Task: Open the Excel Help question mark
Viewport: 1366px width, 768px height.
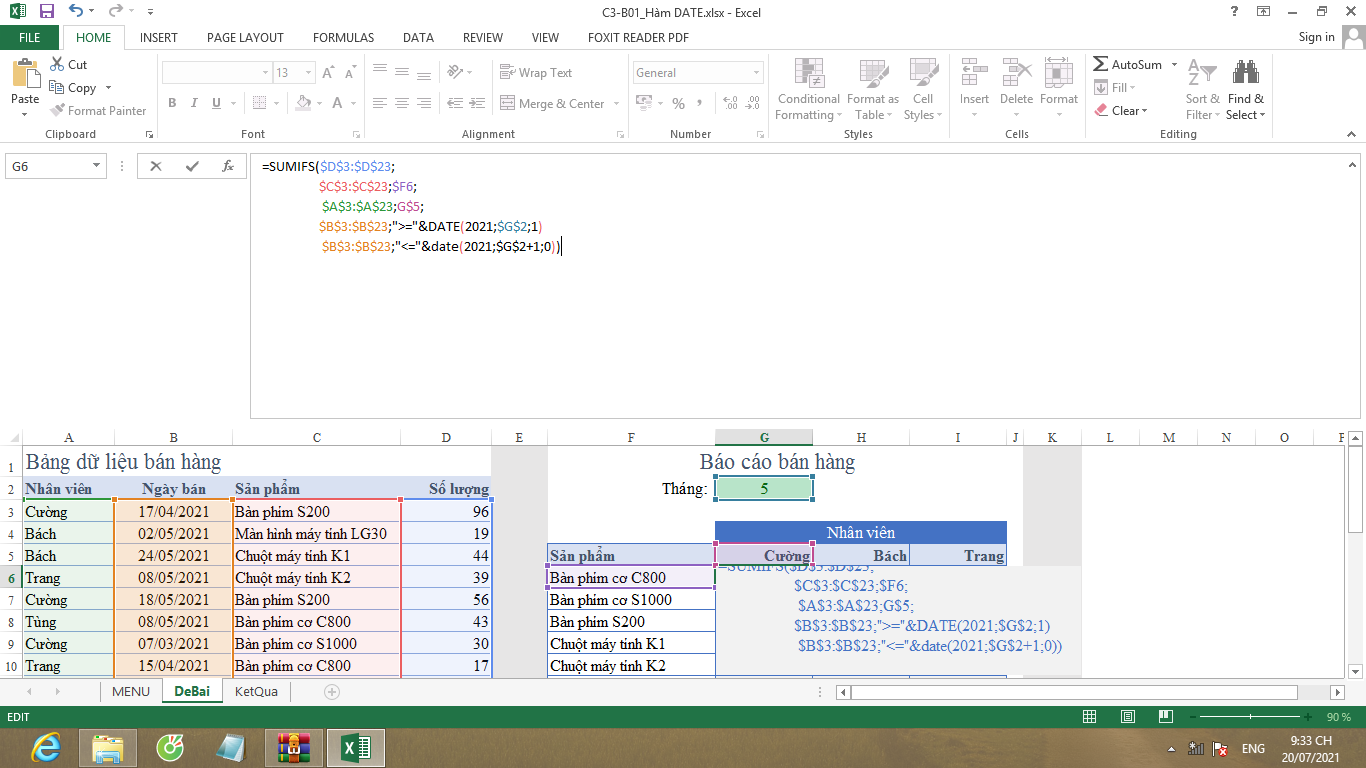Action: 1234,11
